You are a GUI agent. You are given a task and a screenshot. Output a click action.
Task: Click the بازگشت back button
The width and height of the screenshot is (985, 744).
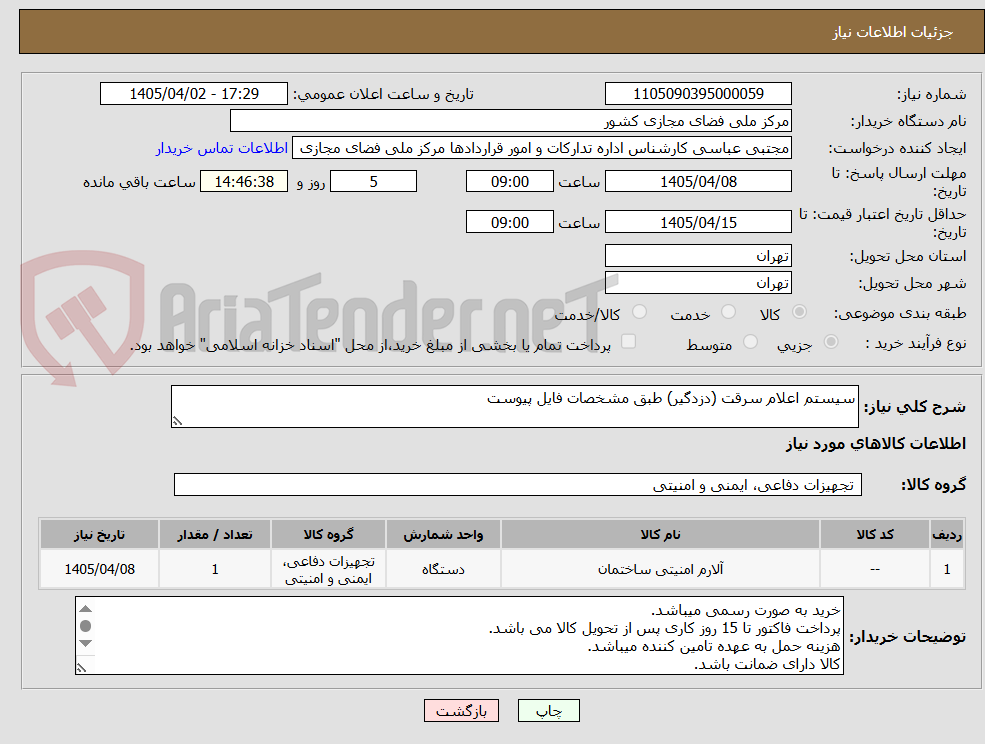[x=461, y=711]
